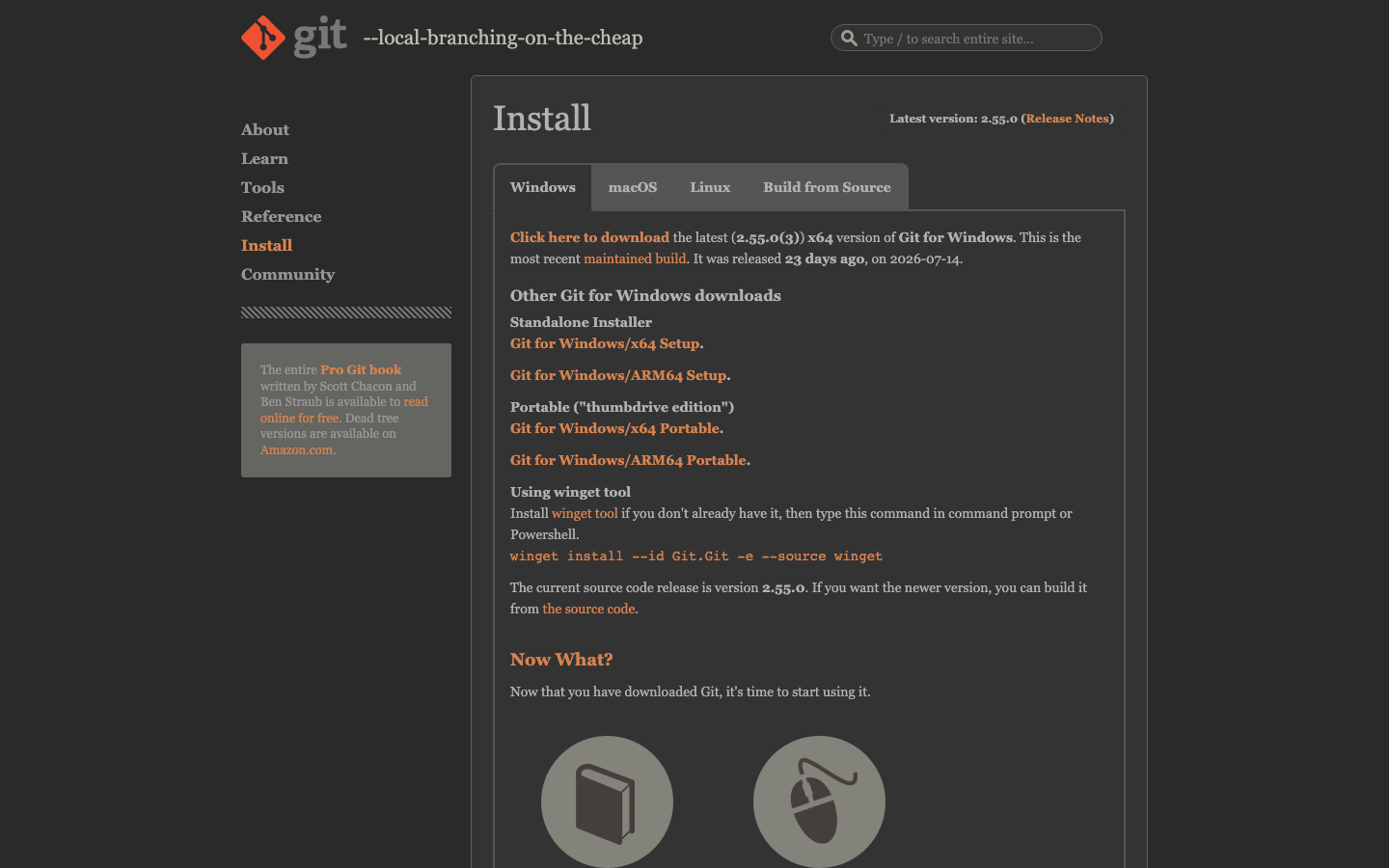The image size is (1389, 868).
Task: Open the 'winget tool' link
Action: [x=585, y=513]
